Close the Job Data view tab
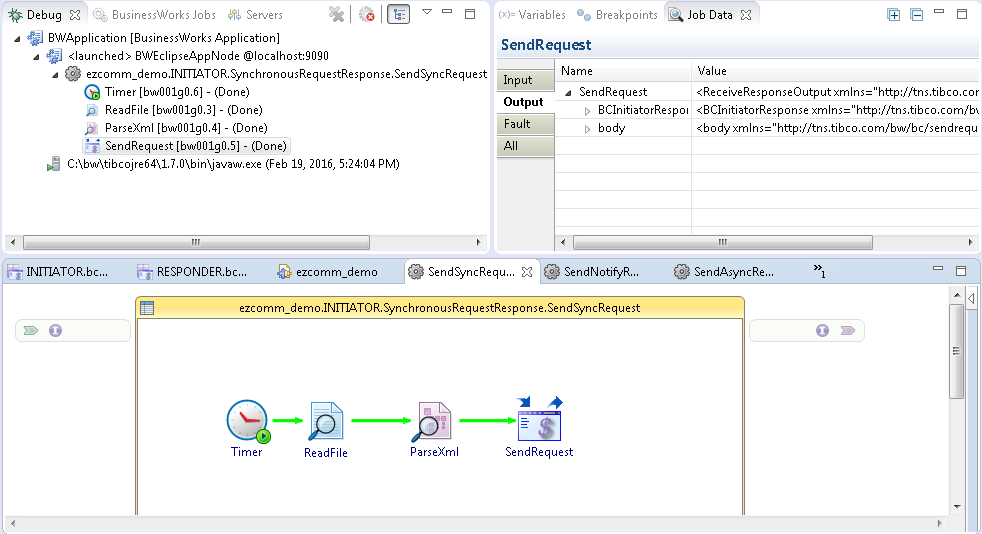This screenshot has width=982, height=534. [746, 14]
